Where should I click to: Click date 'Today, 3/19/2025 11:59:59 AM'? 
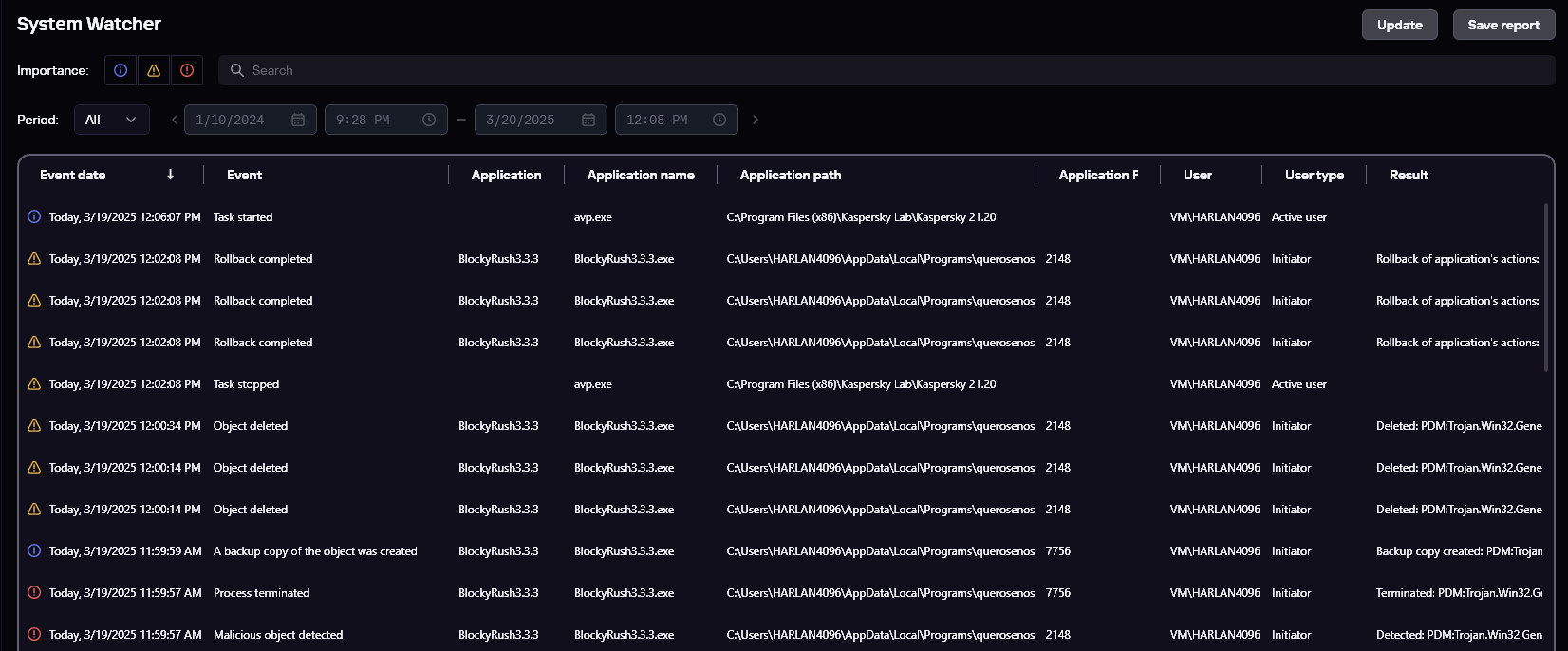[x=125, y=551]
